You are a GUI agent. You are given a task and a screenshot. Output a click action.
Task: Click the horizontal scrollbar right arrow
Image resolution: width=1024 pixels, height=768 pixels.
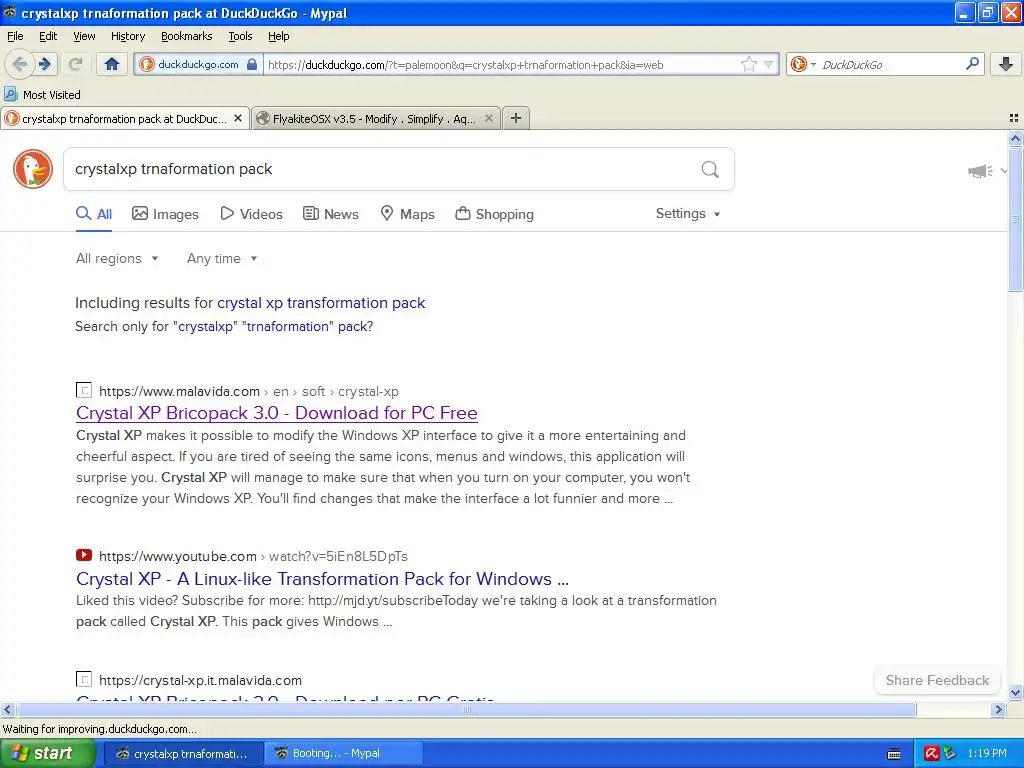pos(998,709)
